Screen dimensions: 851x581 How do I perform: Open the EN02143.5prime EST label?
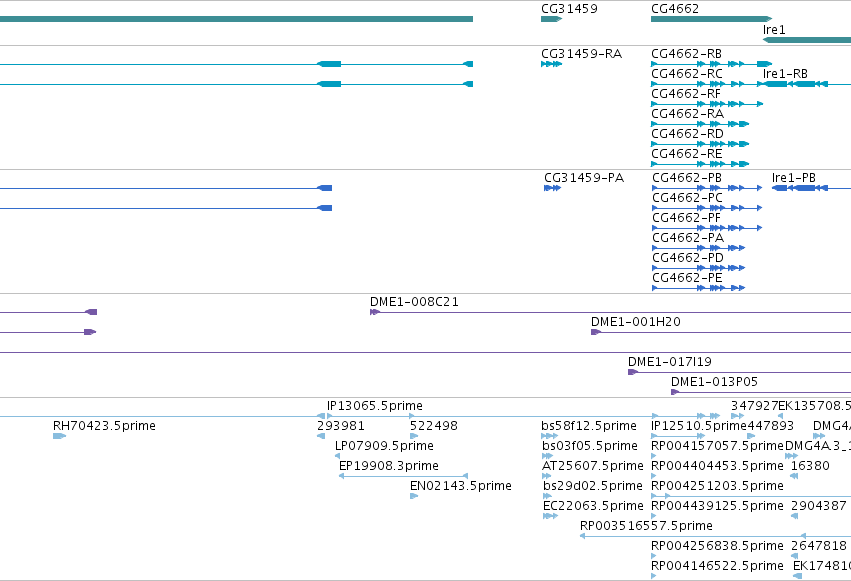(x=461, y=486)
